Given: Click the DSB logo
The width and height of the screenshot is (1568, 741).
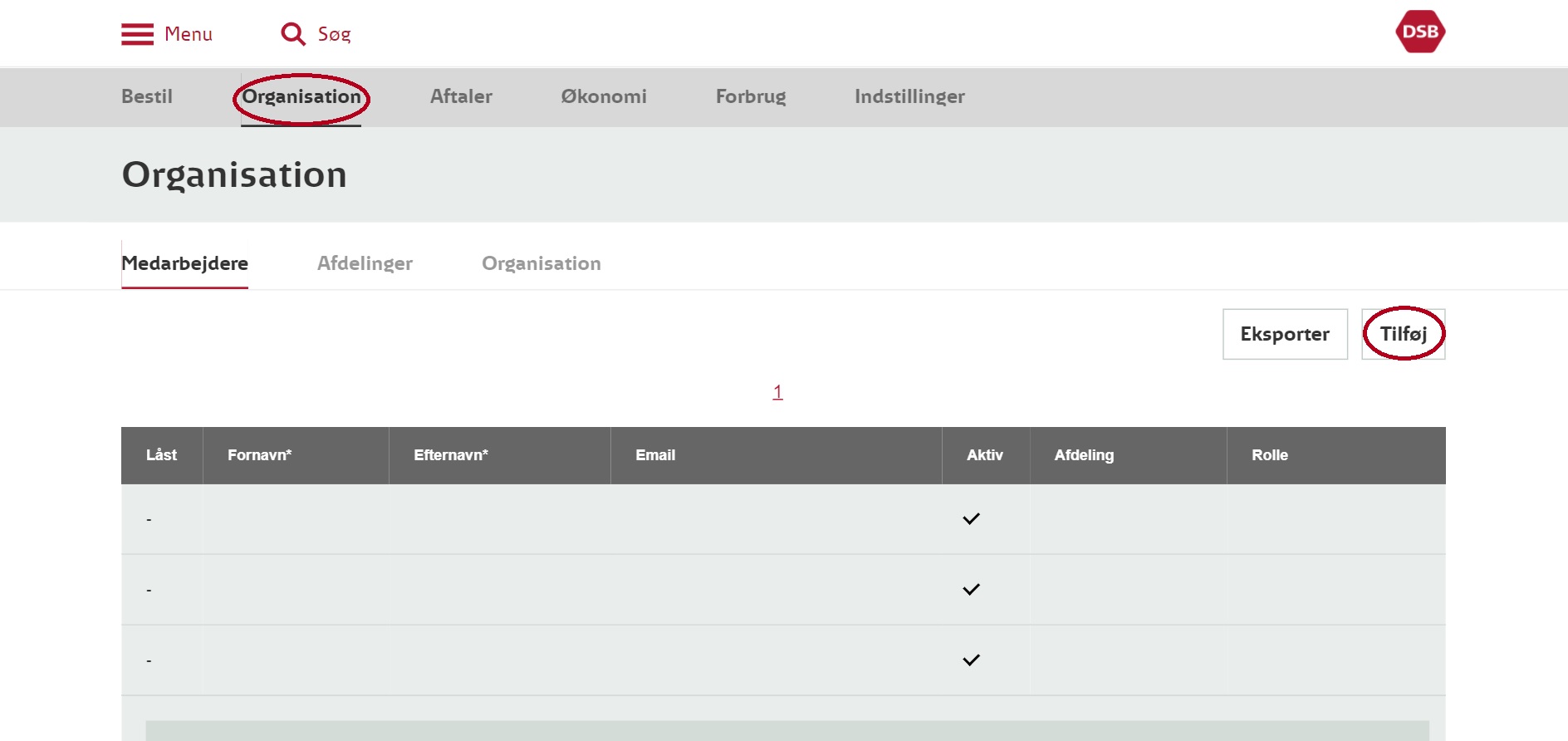Looking at the screenshot, I should click(1420, 32).
